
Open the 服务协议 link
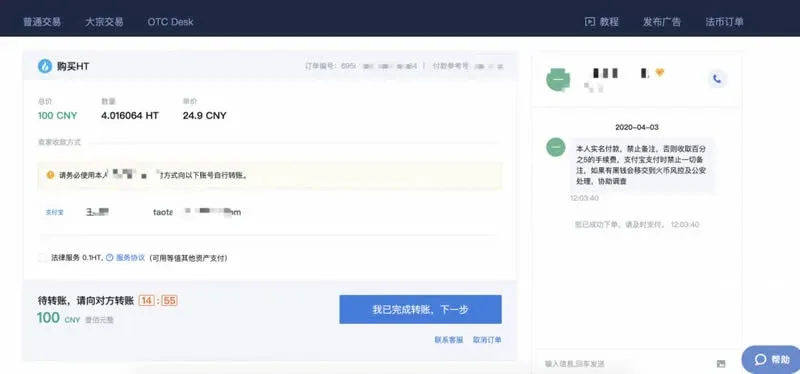(130, 258)
